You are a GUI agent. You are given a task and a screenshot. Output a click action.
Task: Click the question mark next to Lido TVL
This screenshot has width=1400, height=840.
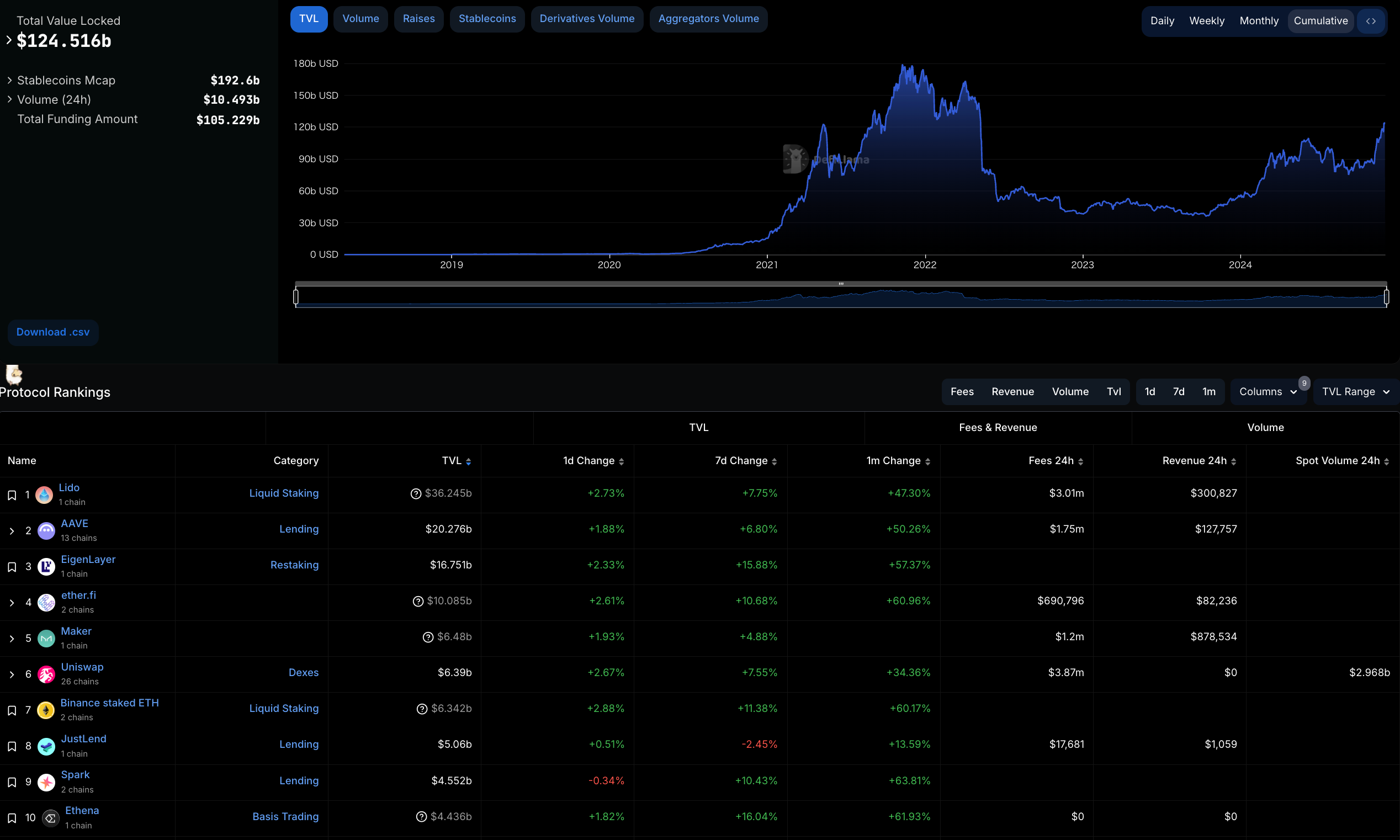click(416, 493)
